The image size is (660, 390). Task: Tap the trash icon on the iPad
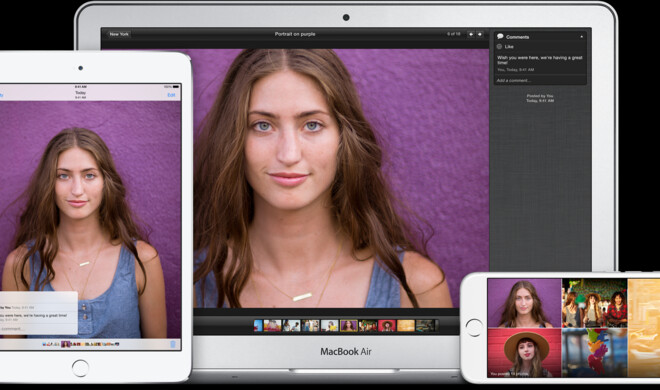pos(173,345)
